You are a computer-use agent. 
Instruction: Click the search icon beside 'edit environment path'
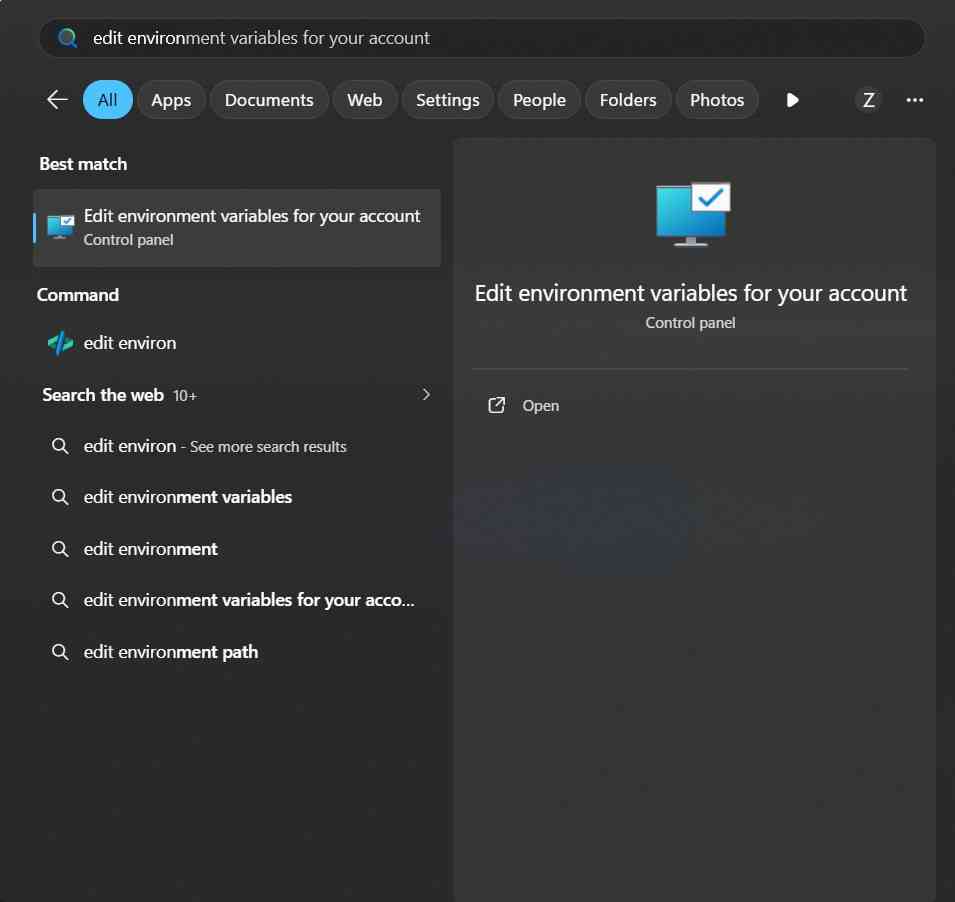[60, 651]
